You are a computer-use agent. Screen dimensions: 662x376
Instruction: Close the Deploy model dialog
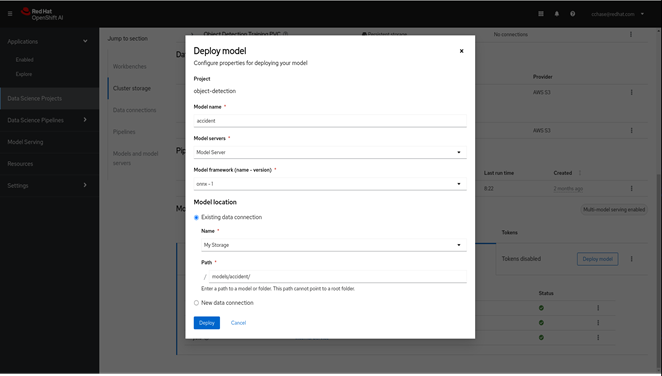pos(461,51)
